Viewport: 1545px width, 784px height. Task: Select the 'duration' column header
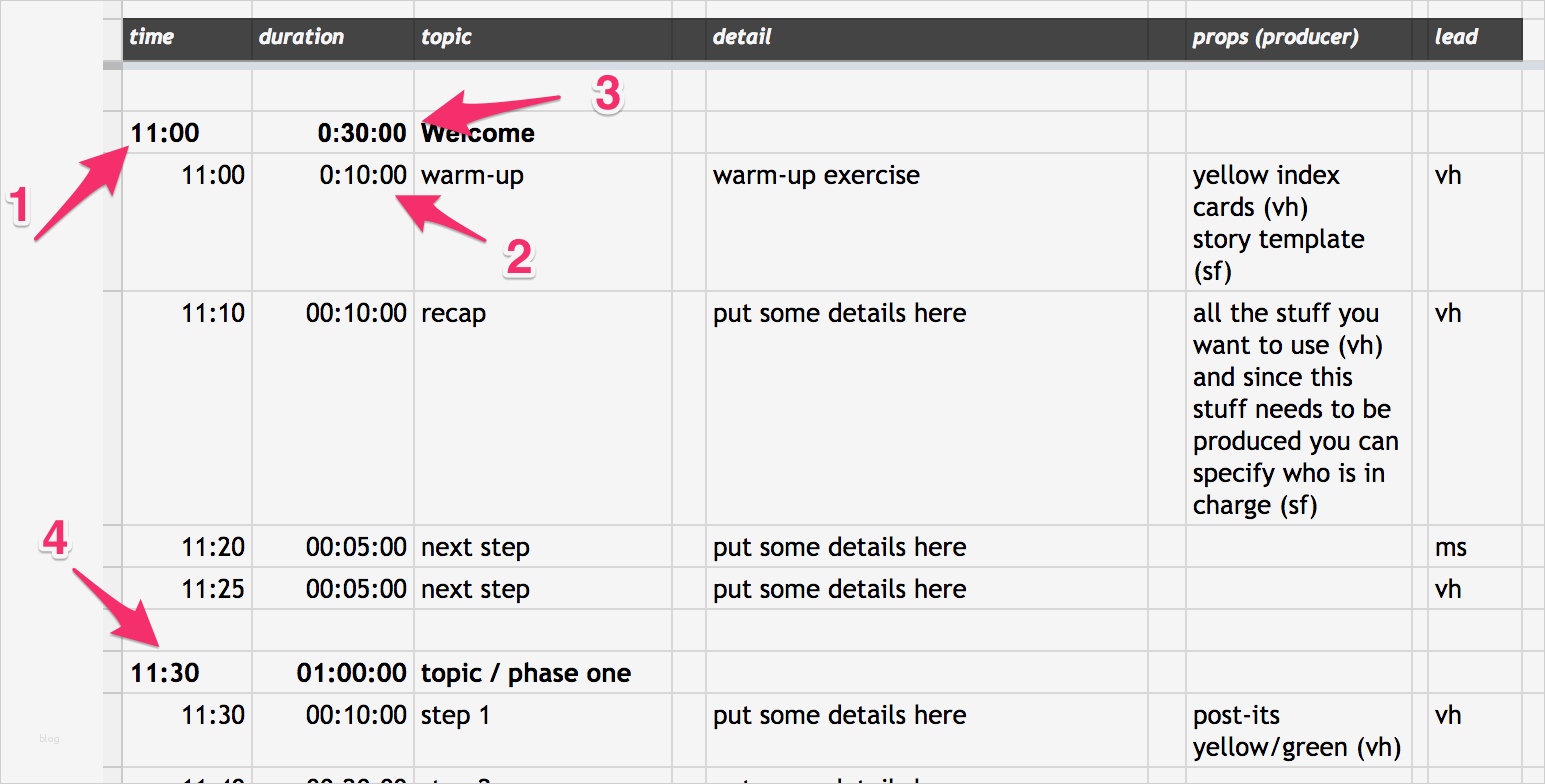[x=301, y=38]
